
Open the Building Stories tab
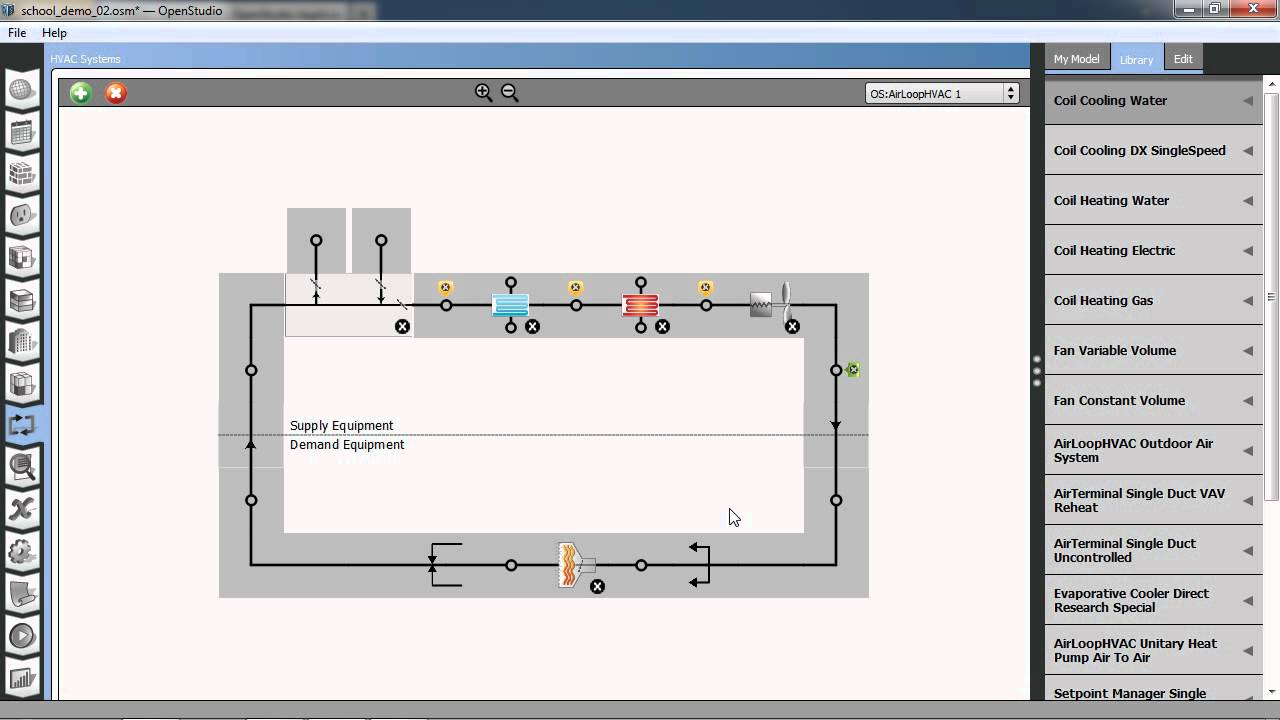pyautogui.click(x=22, y=301)
